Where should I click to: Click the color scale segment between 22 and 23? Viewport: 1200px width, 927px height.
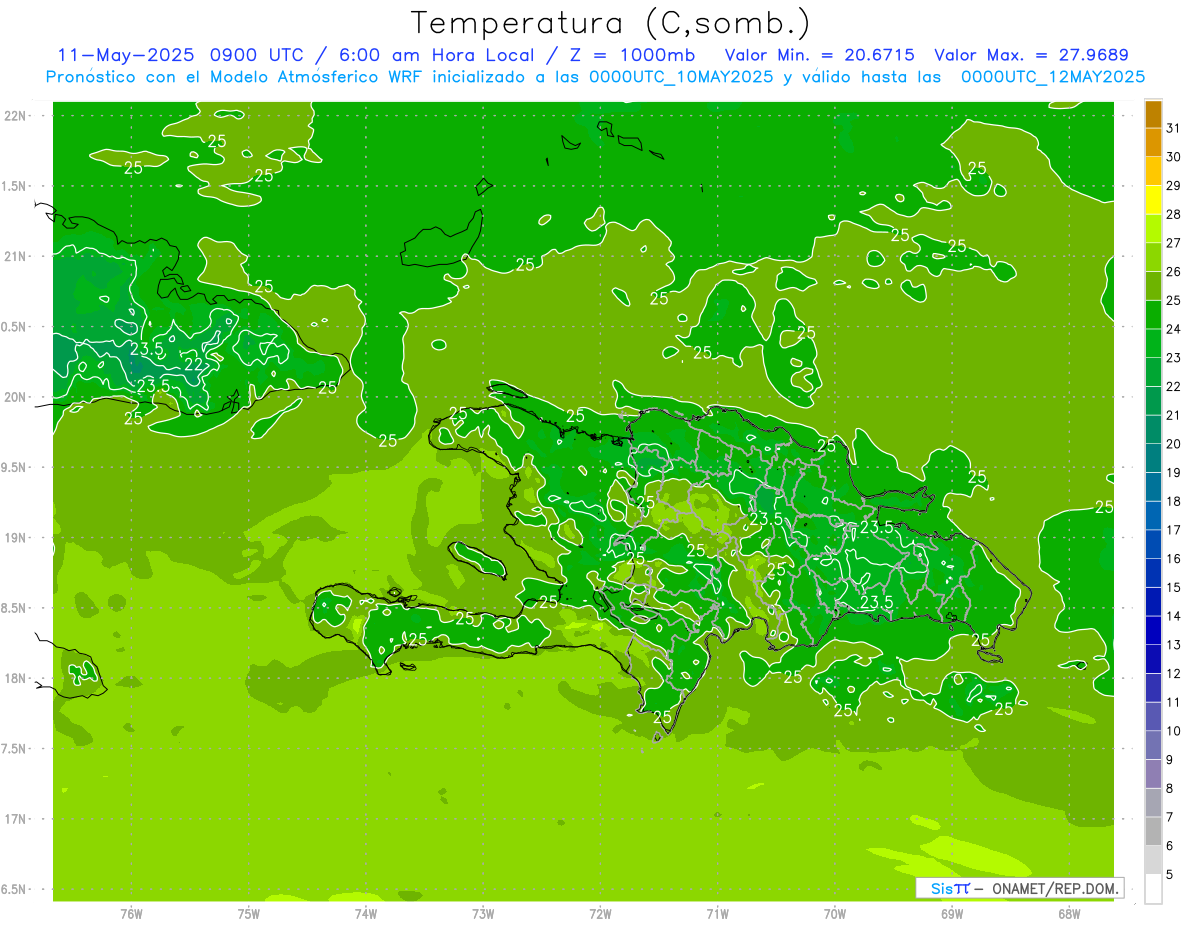point(1153,372)
